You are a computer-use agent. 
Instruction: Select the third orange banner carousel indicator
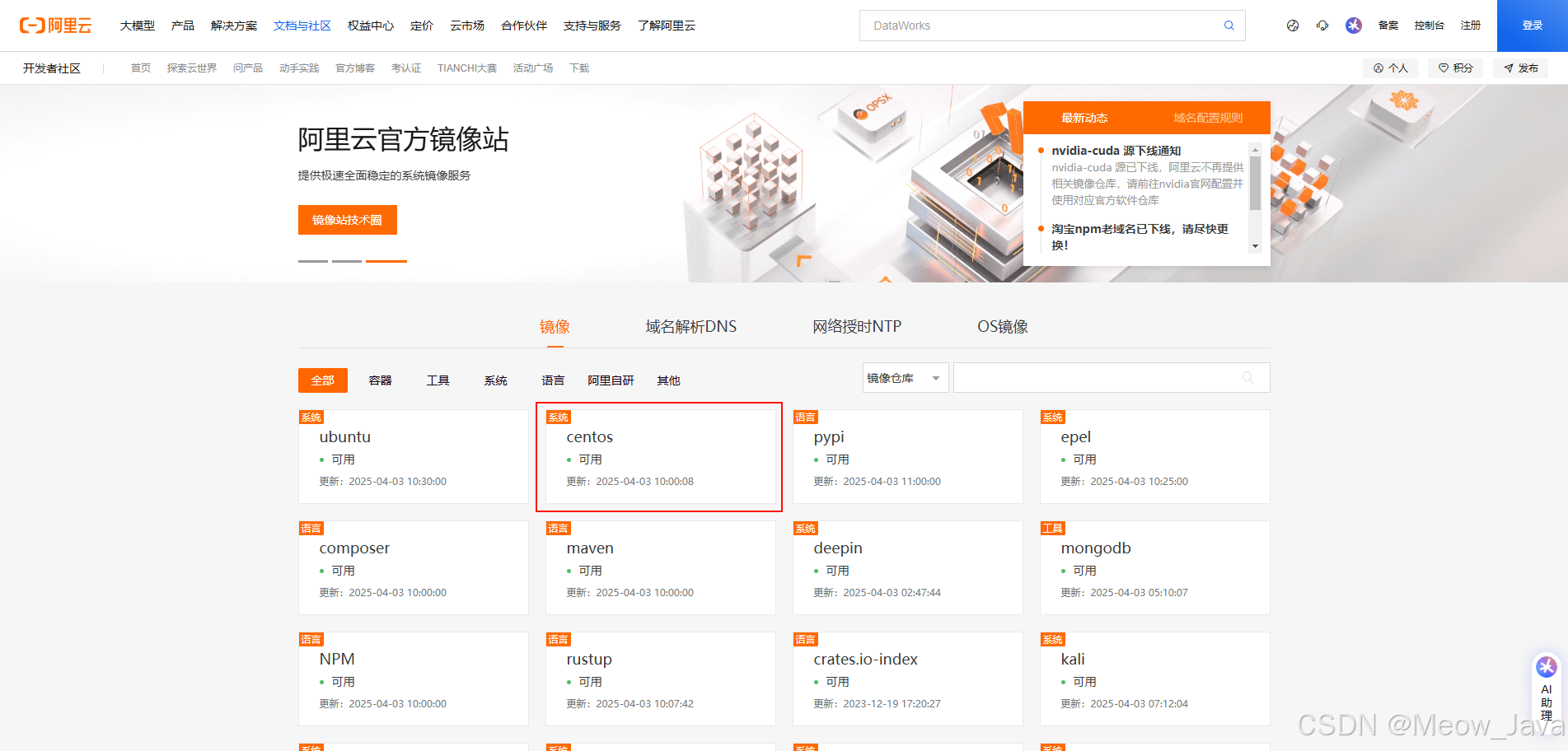[386, 261]
